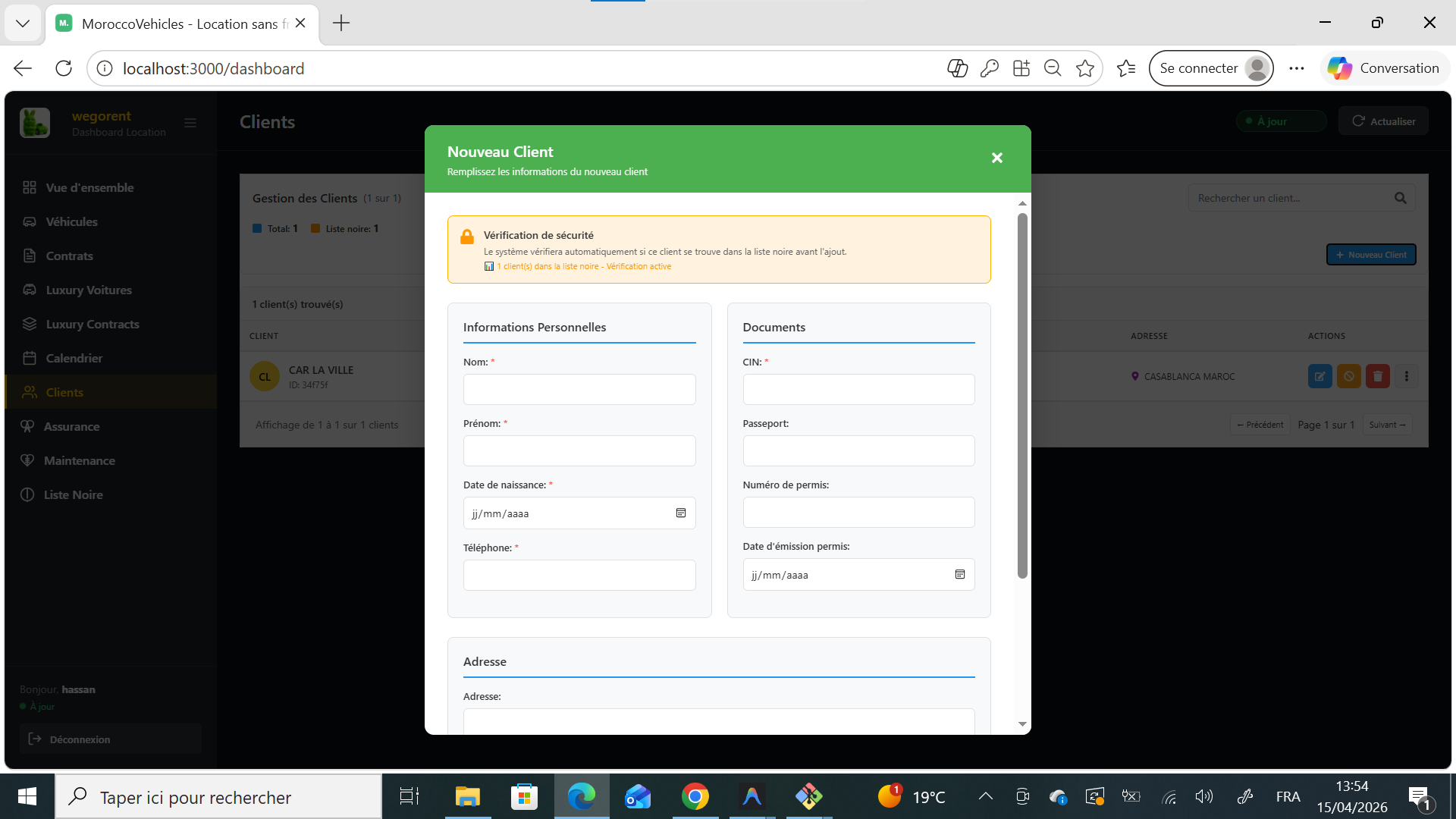
Task: Open the Date d'émission permis calendar picker
Action: pos(959,575)
